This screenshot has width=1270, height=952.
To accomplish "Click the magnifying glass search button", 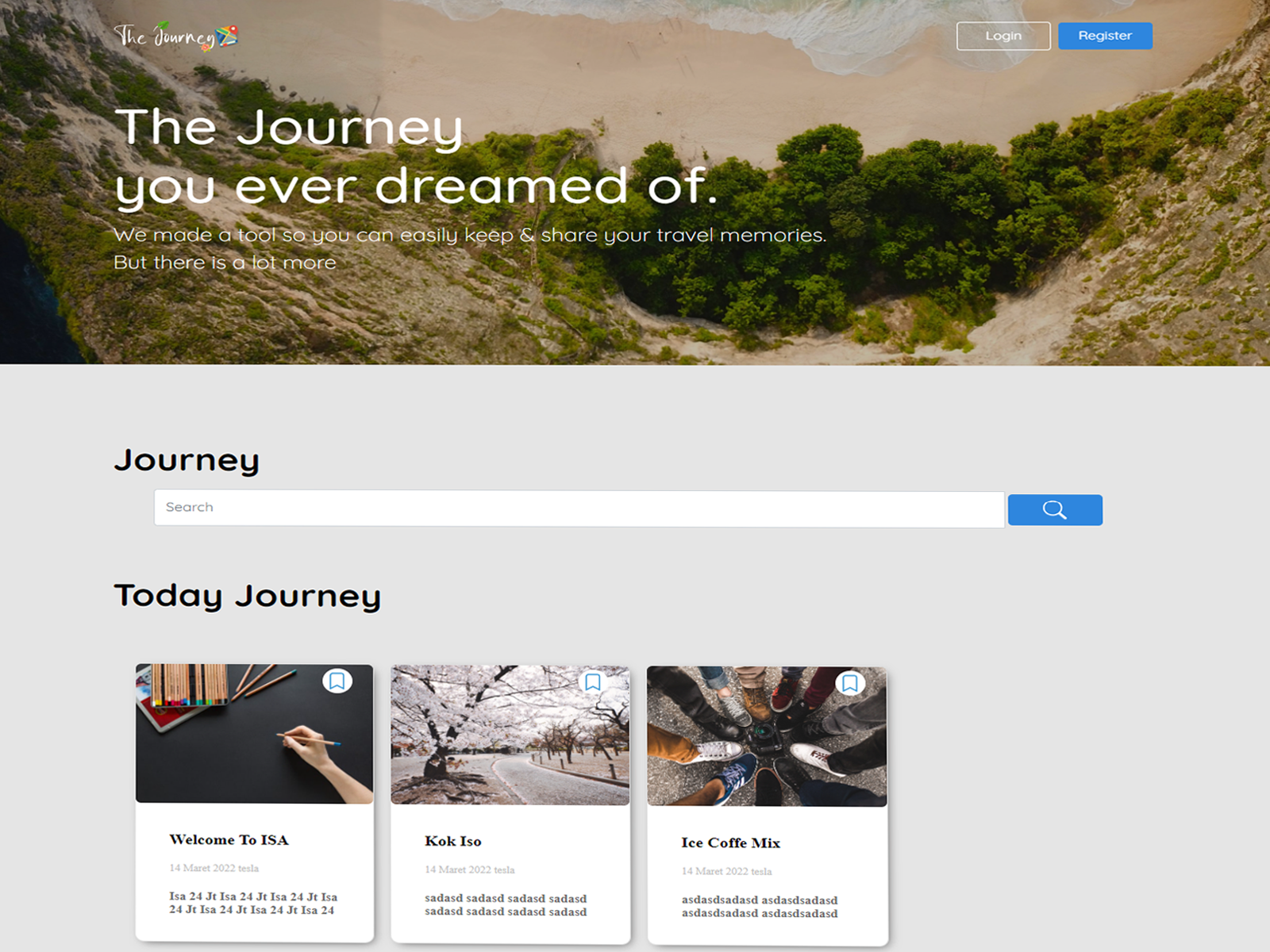I will pos(1055,510).
